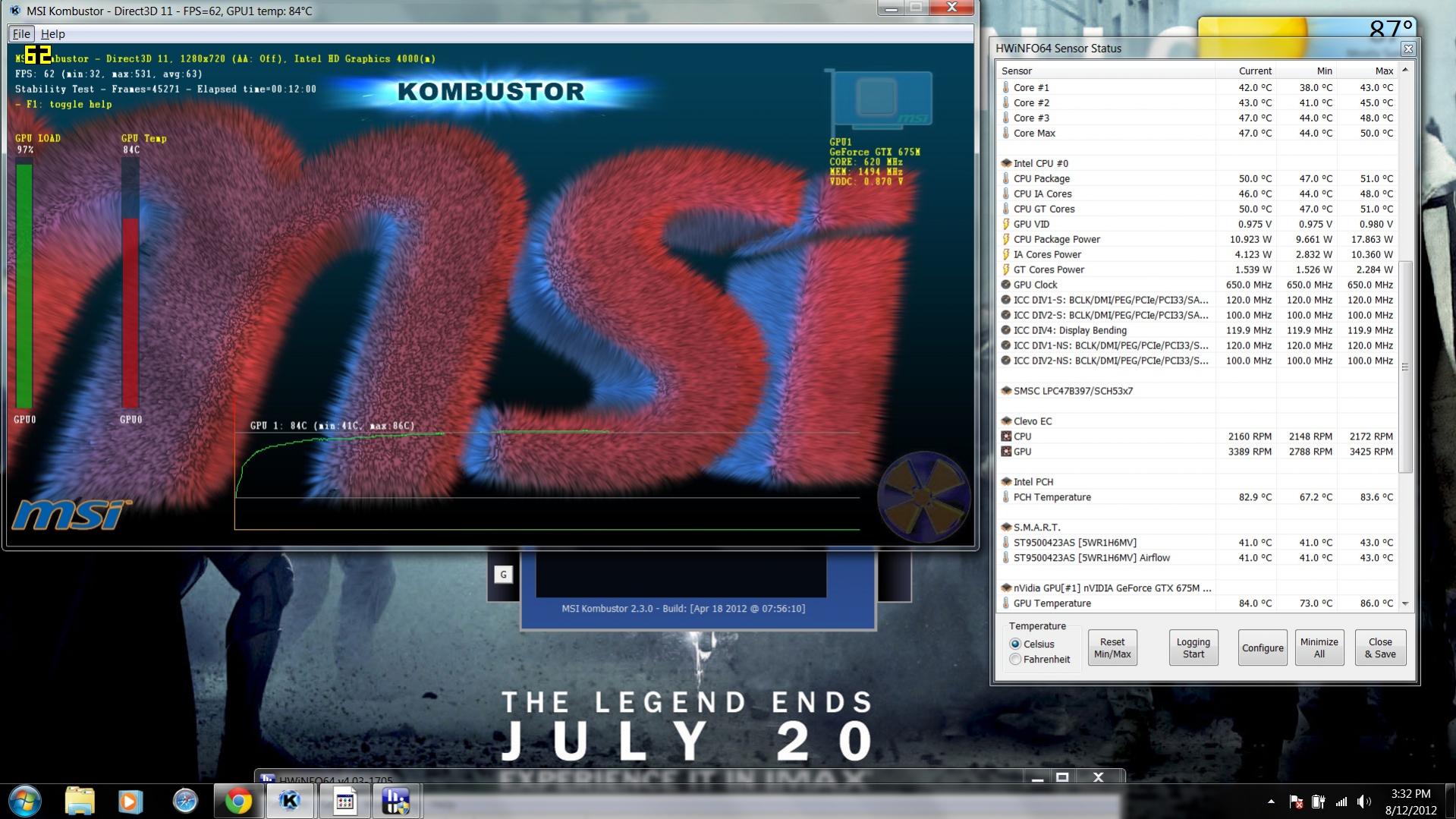
Task: Click the Clevo EC CPU fan icon
Action: click(x=1006, y=436)
